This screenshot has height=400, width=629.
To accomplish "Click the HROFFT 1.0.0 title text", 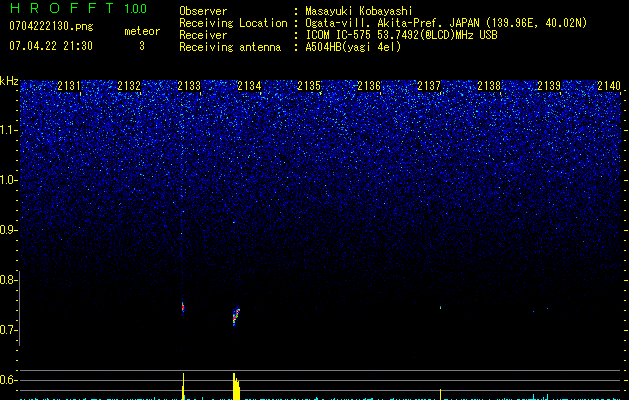I will [x=78, y=8].
